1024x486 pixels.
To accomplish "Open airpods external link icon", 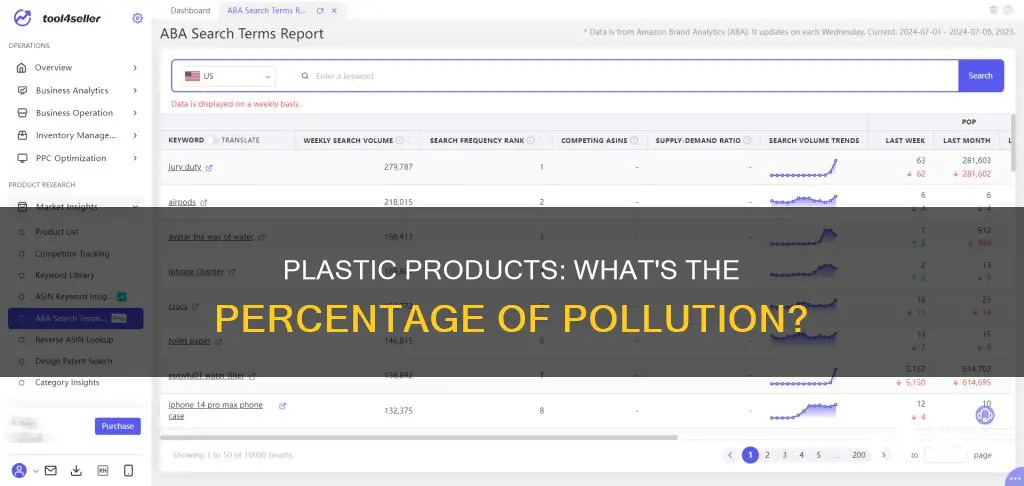I will [x=204, y=202].
